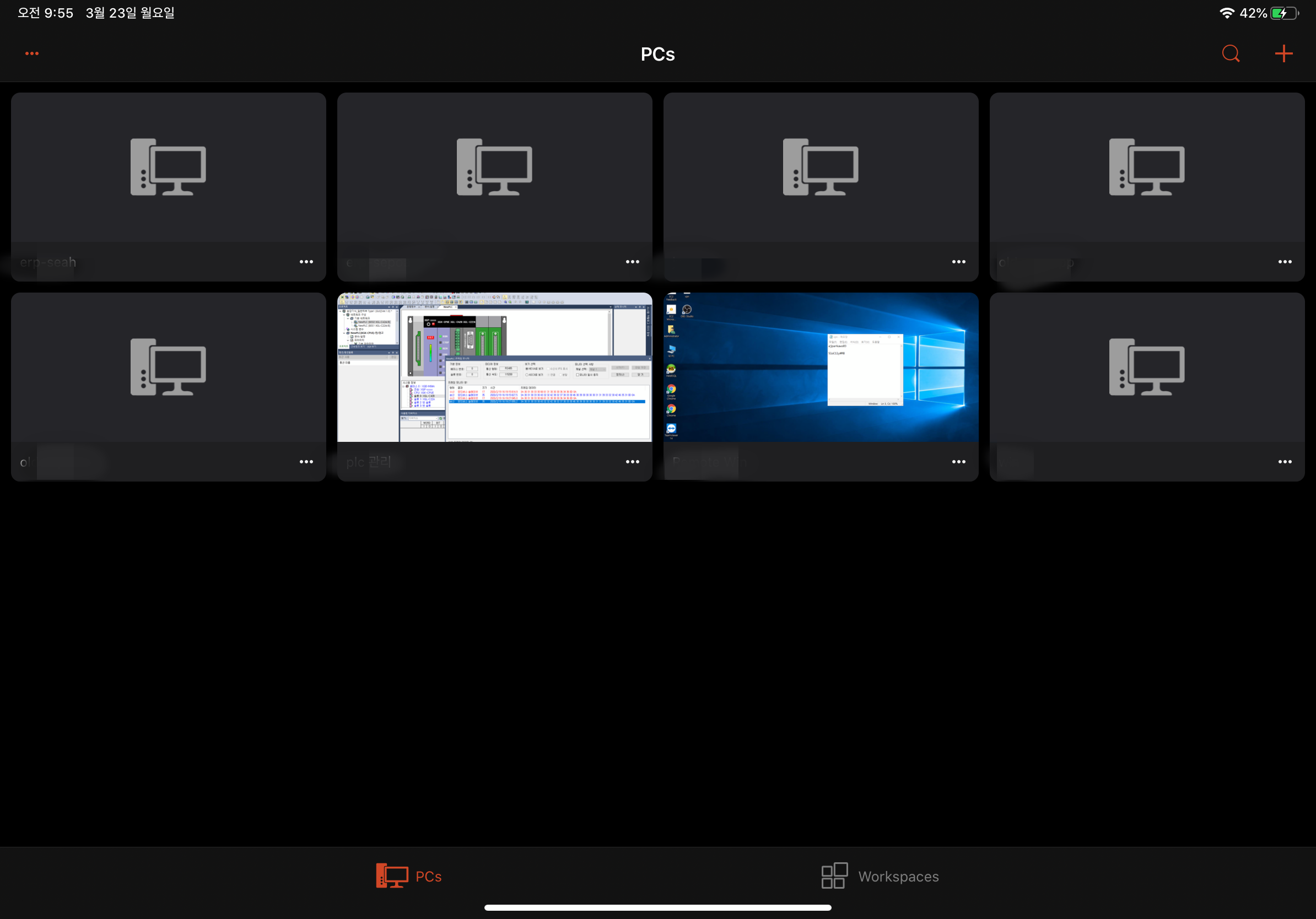Open options for Windows desktop thumbnail PC
The width and height of the screenshot is (1316, 919).
pos(958,462)
